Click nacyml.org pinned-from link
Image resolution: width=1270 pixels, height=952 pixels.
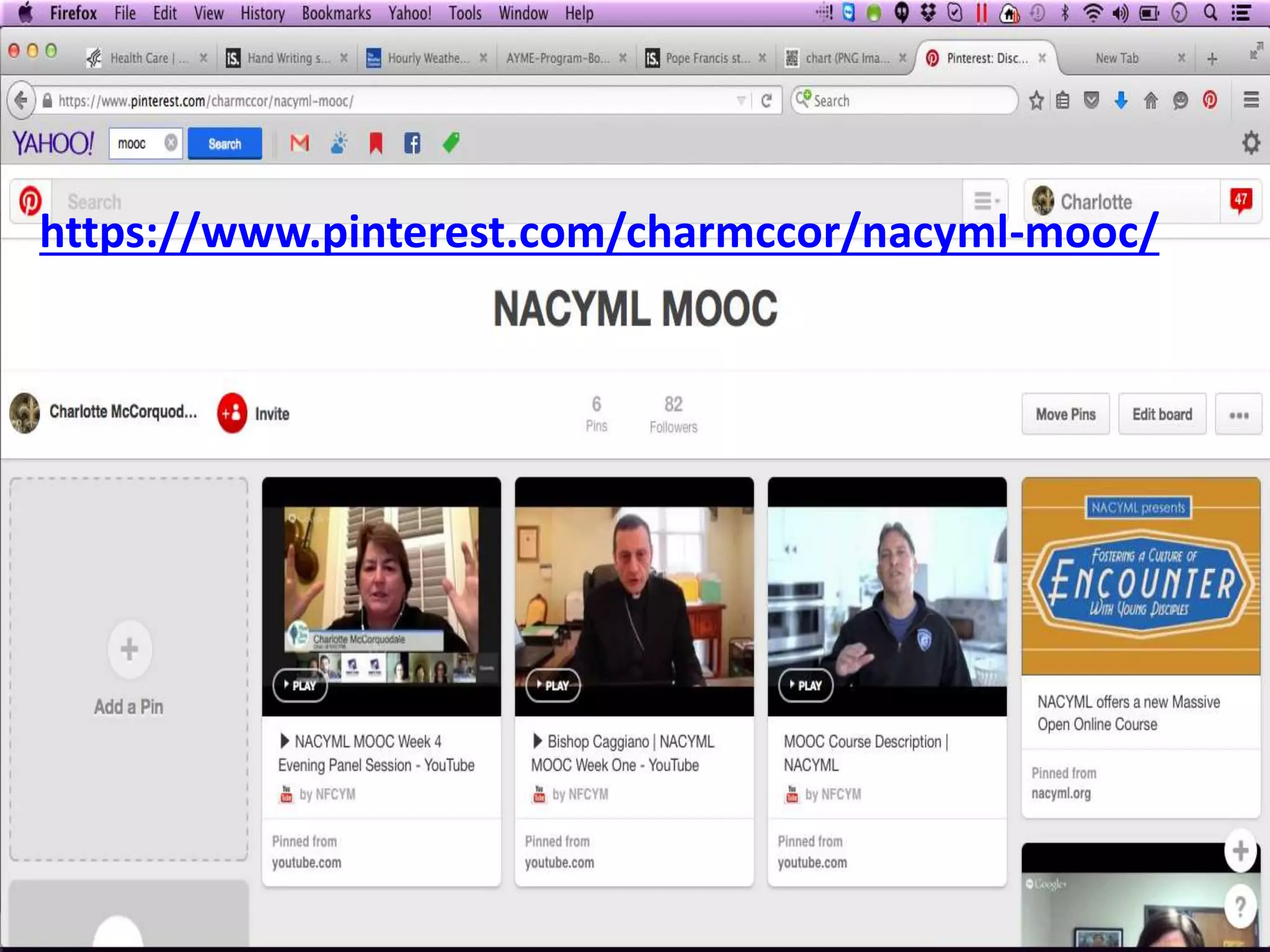(x=1061, y=793)
